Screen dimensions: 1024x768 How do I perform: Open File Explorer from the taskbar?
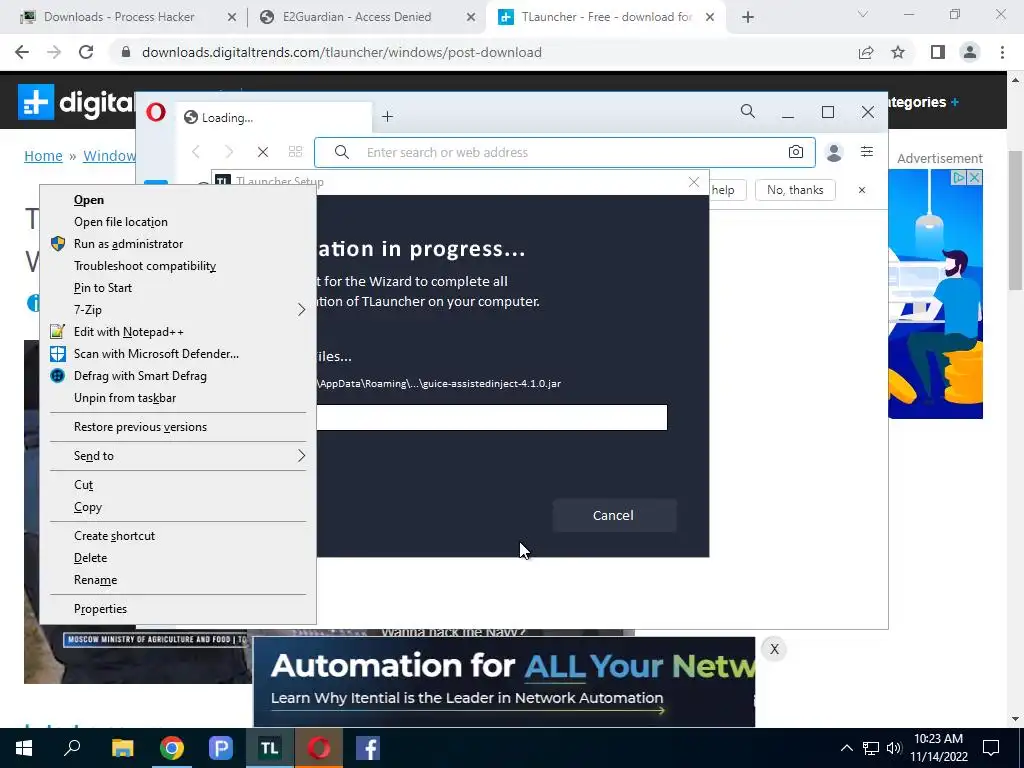point(122,748)
